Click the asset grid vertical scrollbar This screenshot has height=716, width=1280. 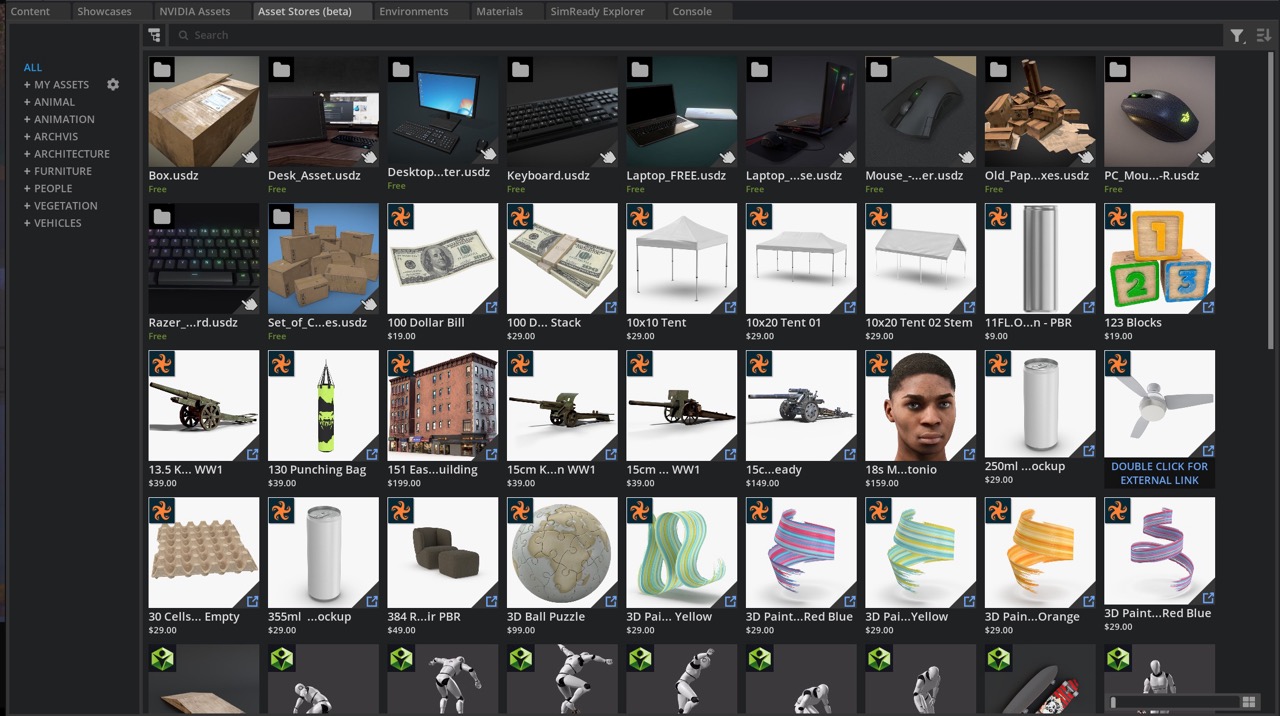coord(1271,200)
